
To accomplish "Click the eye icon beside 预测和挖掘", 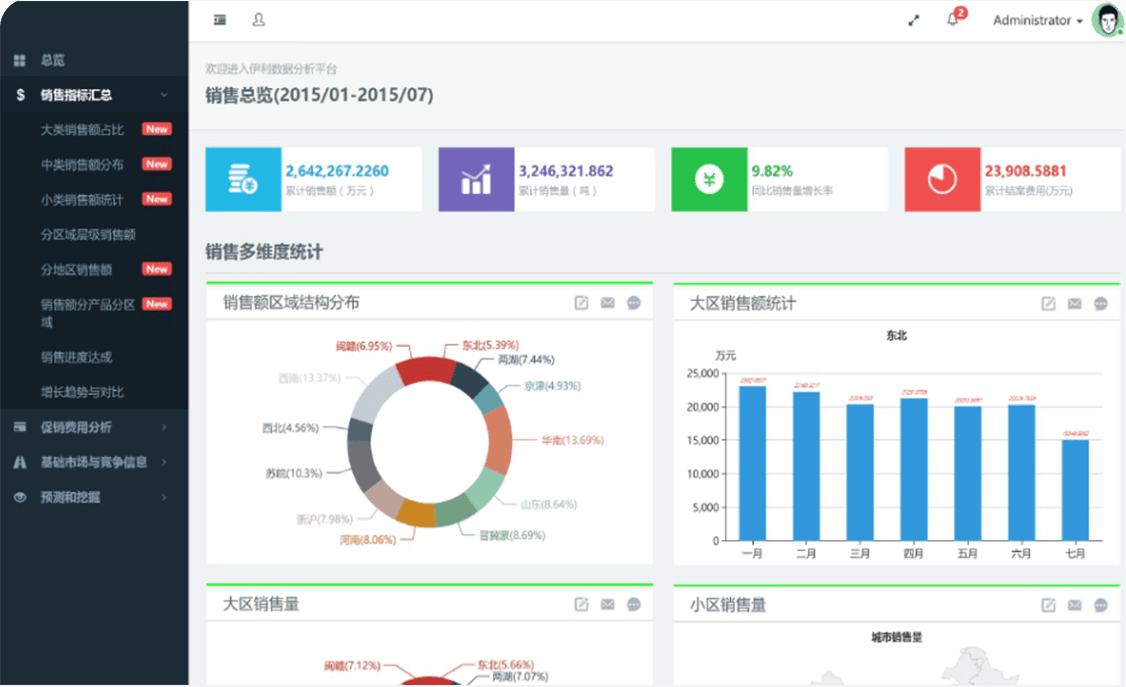I will 20,497.
